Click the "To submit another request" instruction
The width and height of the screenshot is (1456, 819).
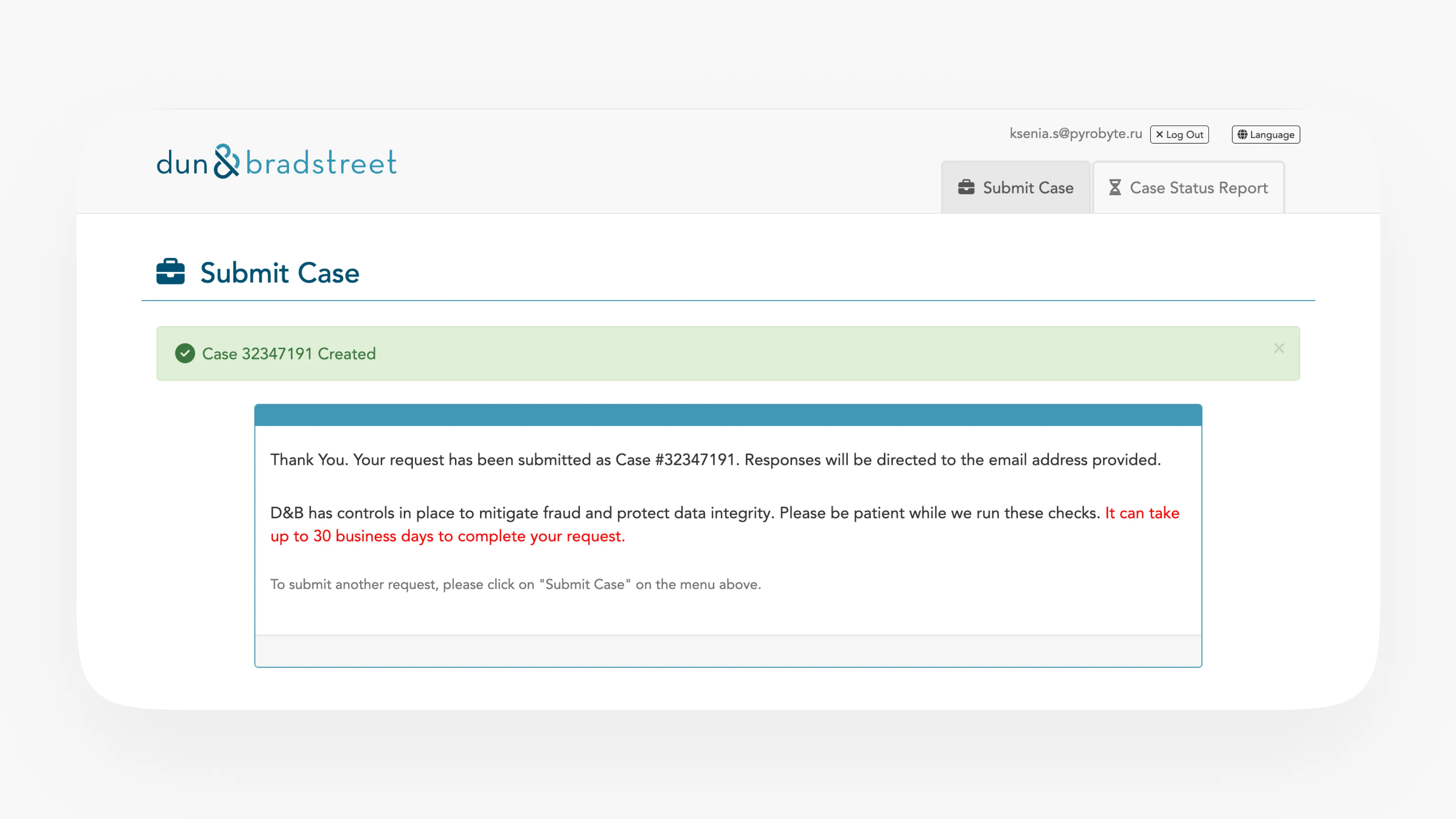pyautogui.click(x=516, y=584)
